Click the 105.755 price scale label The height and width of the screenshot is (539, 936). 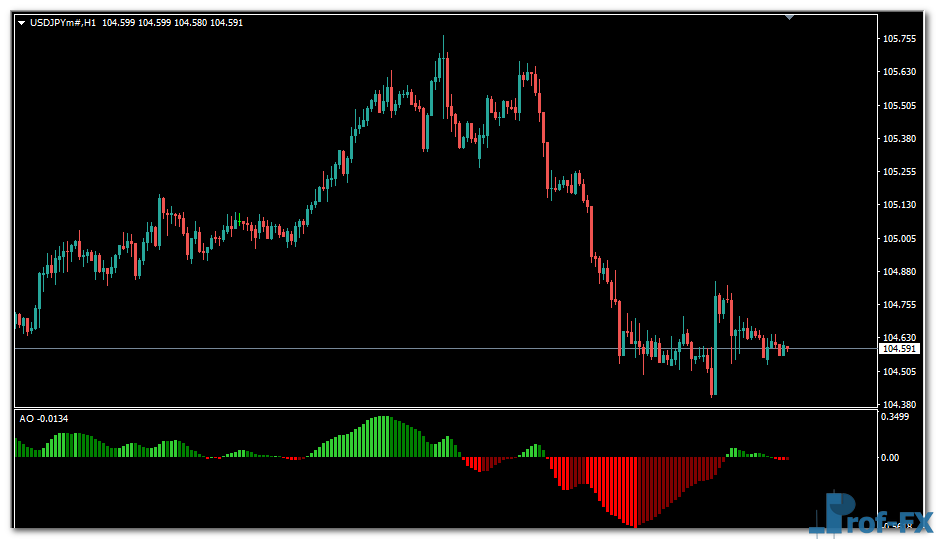point(900,39)
